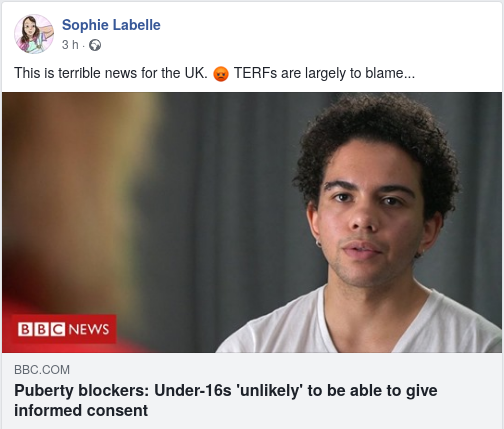The height and width of the screenshot is (429, 504).
Task: Click the 'informed consent' headline line
Action: (81, 410)
